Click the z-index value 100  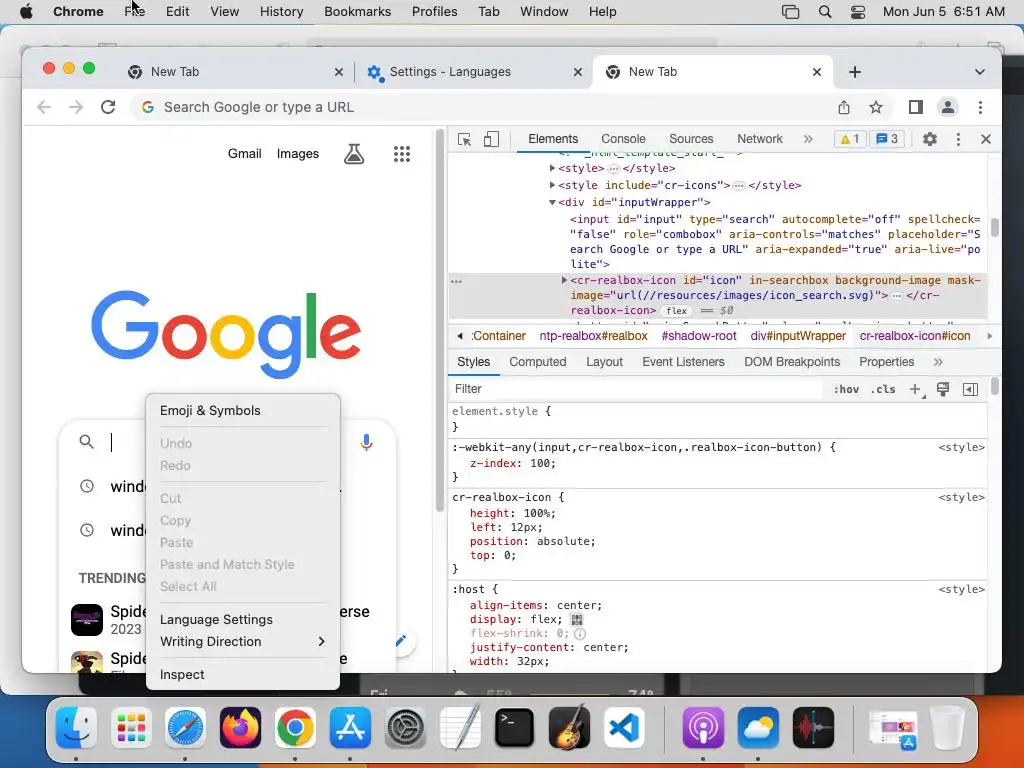pos(539,463)
